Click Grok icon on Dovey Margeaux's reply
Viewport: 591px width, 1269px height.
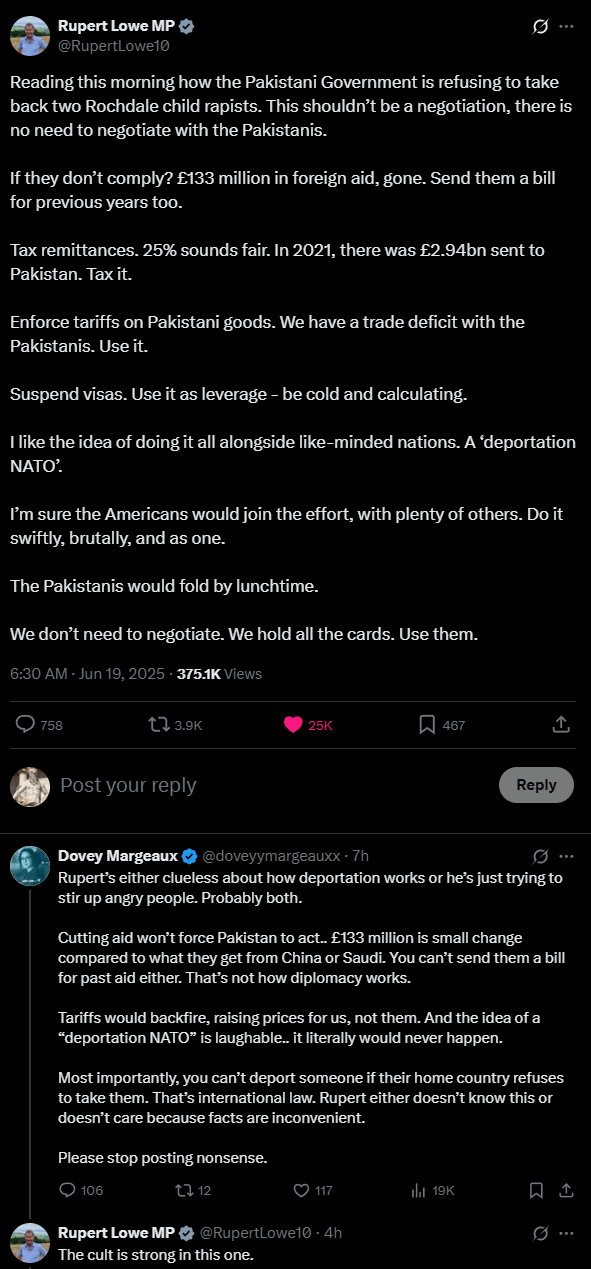(541, 856)
